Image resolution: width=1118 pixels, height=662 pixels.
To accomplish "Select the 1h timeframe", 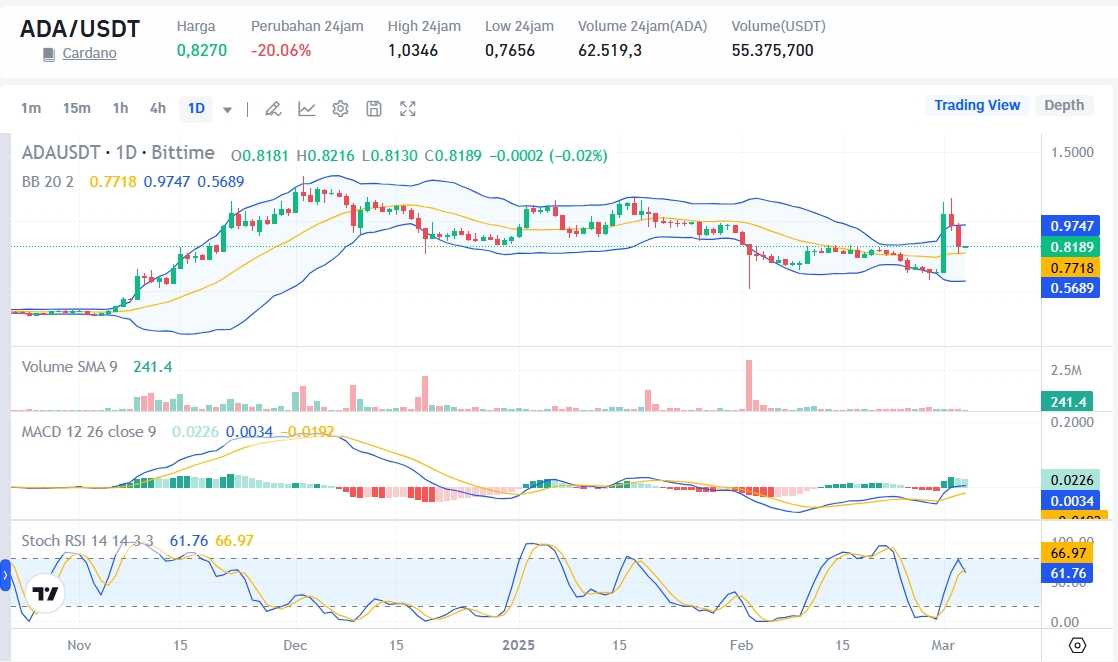I will [120, 108].
